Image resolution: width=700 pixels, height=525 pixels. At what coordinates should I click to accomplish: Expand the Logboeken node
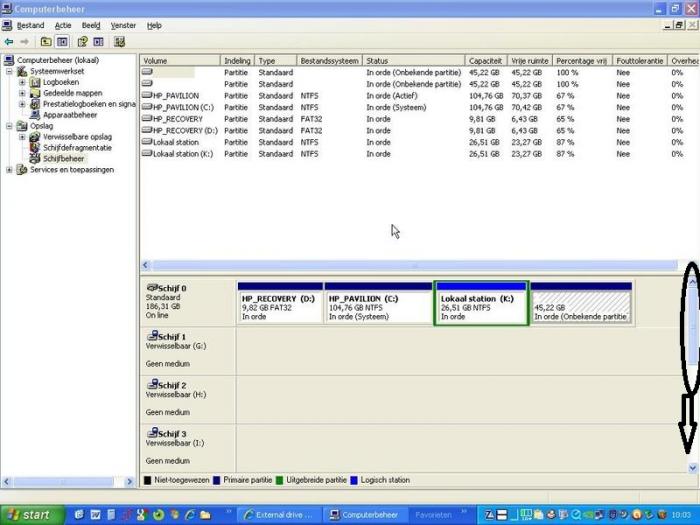coord(22,82)
